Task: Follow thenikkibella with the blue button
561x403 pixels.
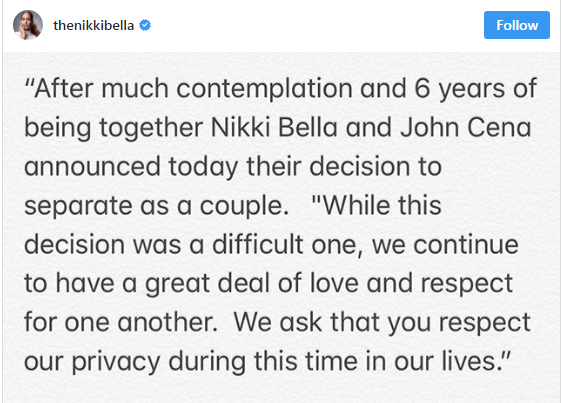Action: [517, 25]
